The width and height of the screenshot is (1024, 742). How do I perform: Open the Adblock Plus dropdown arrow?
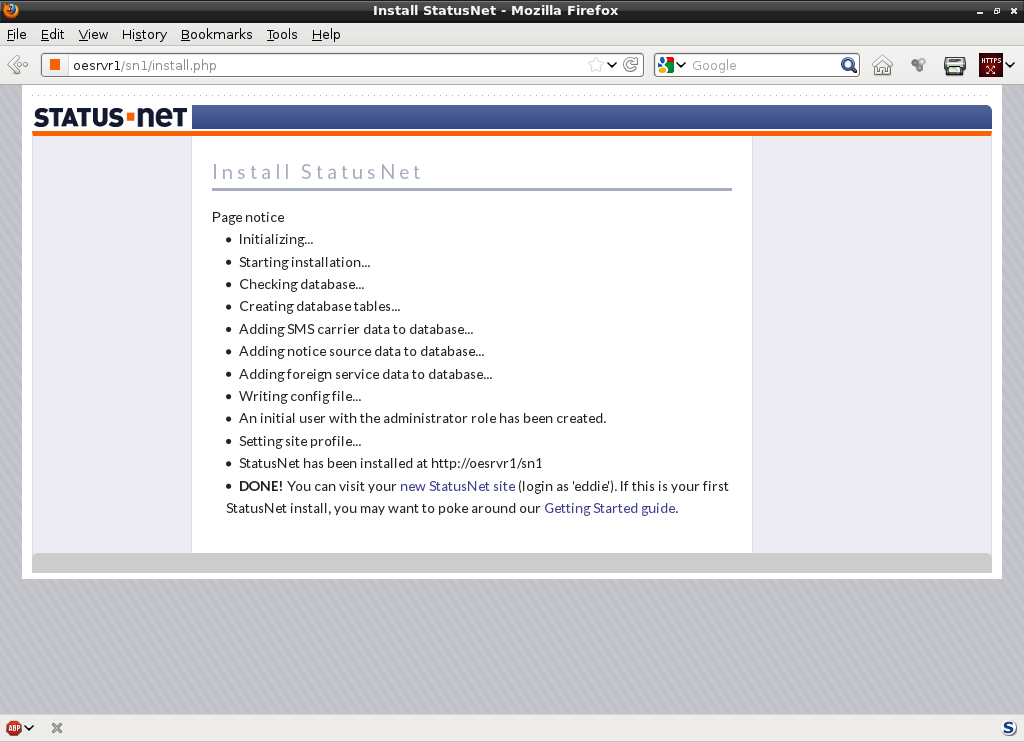pos(29,728)
